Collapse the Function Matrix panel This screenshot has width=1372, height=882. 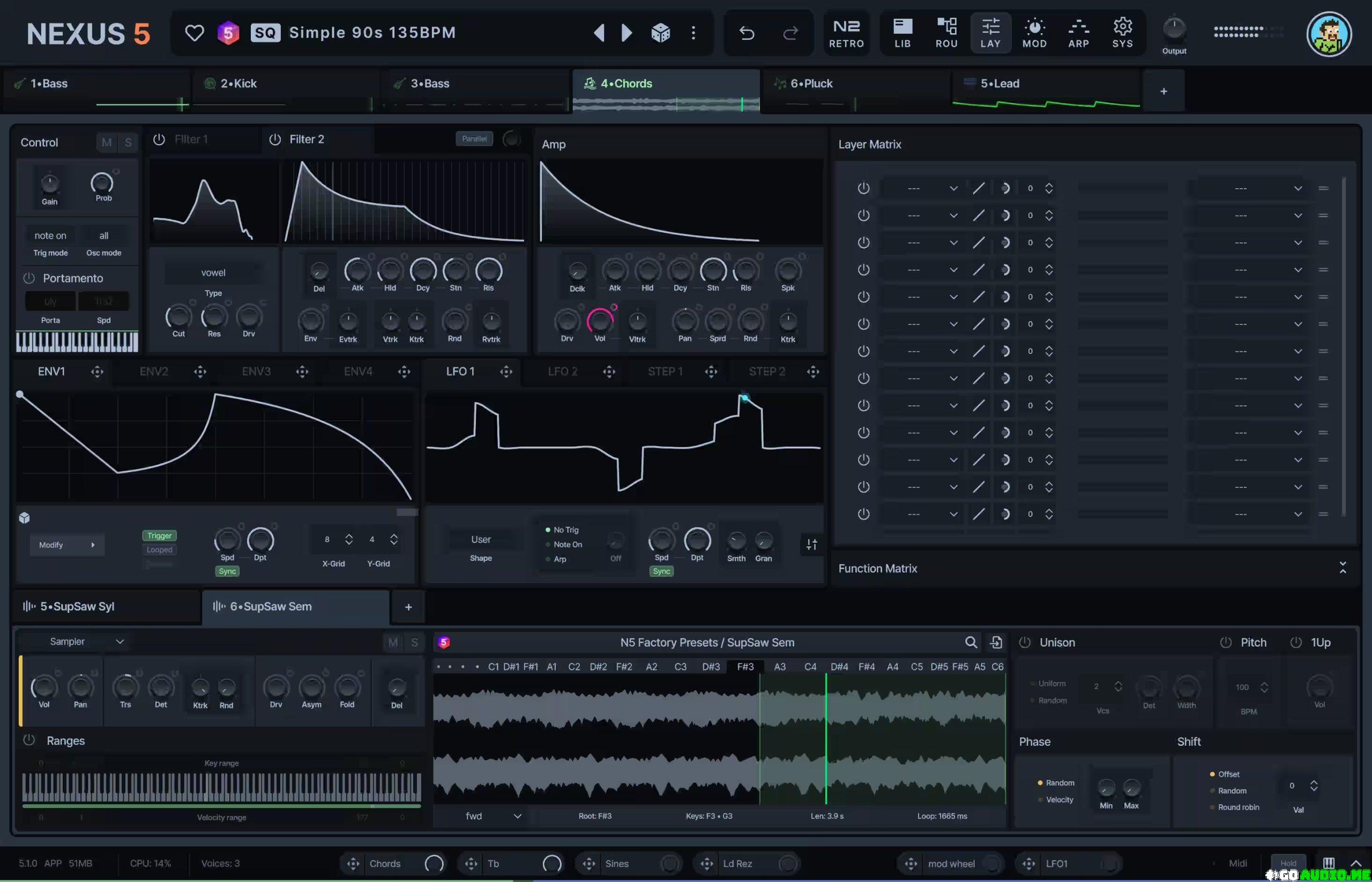1343,568
